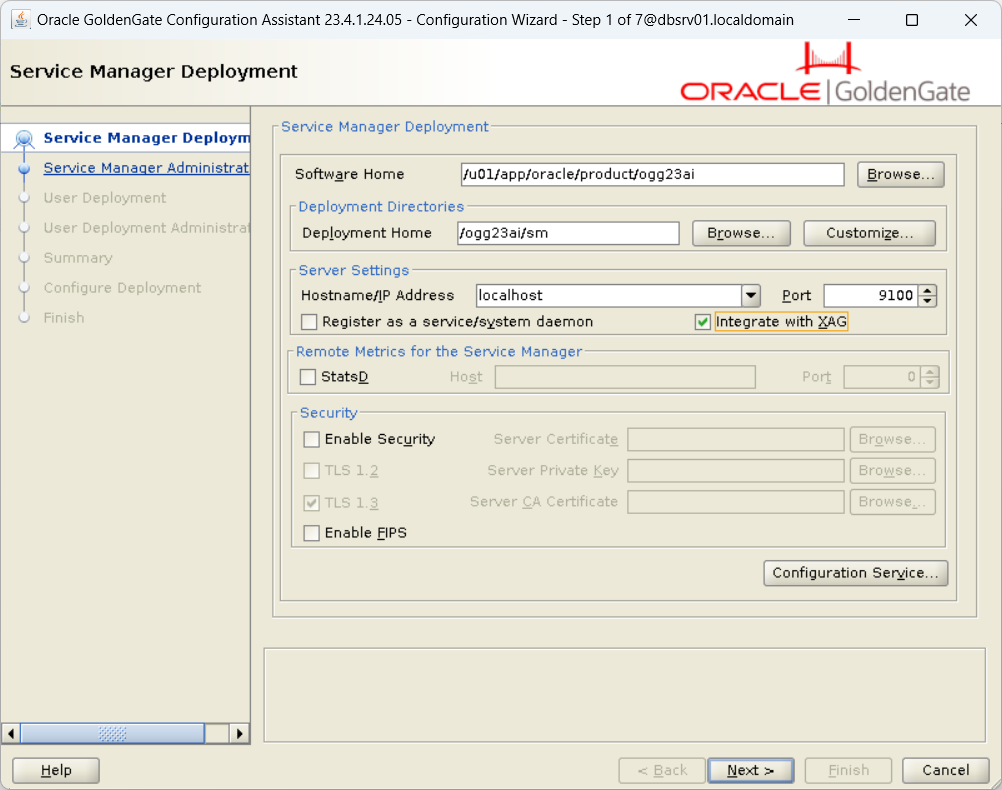
Task: Increase the Server Settings port value
Action: point(928,290)
